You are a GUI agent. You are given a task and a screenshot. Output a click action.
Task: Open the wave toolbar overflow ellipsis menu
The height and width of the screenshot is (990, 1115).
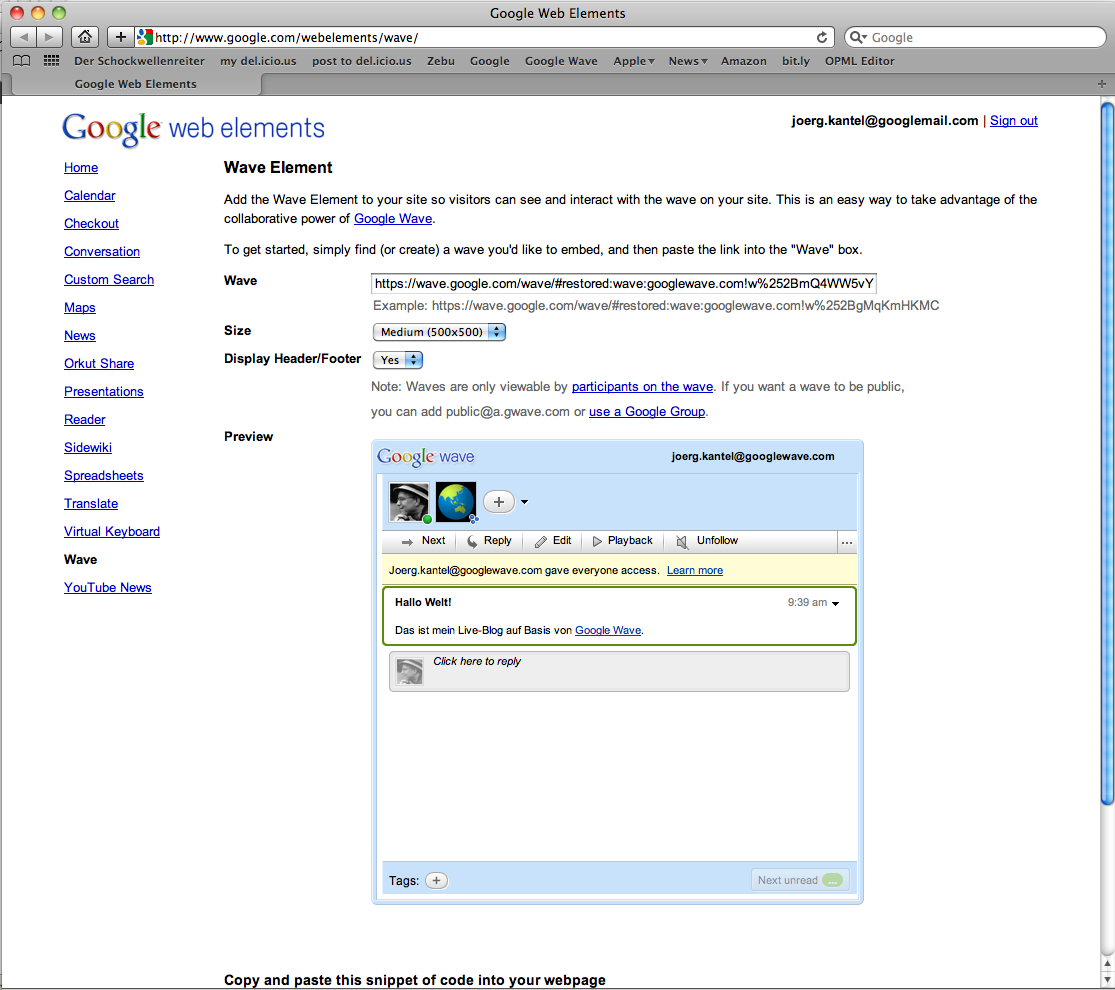point(846,543)
